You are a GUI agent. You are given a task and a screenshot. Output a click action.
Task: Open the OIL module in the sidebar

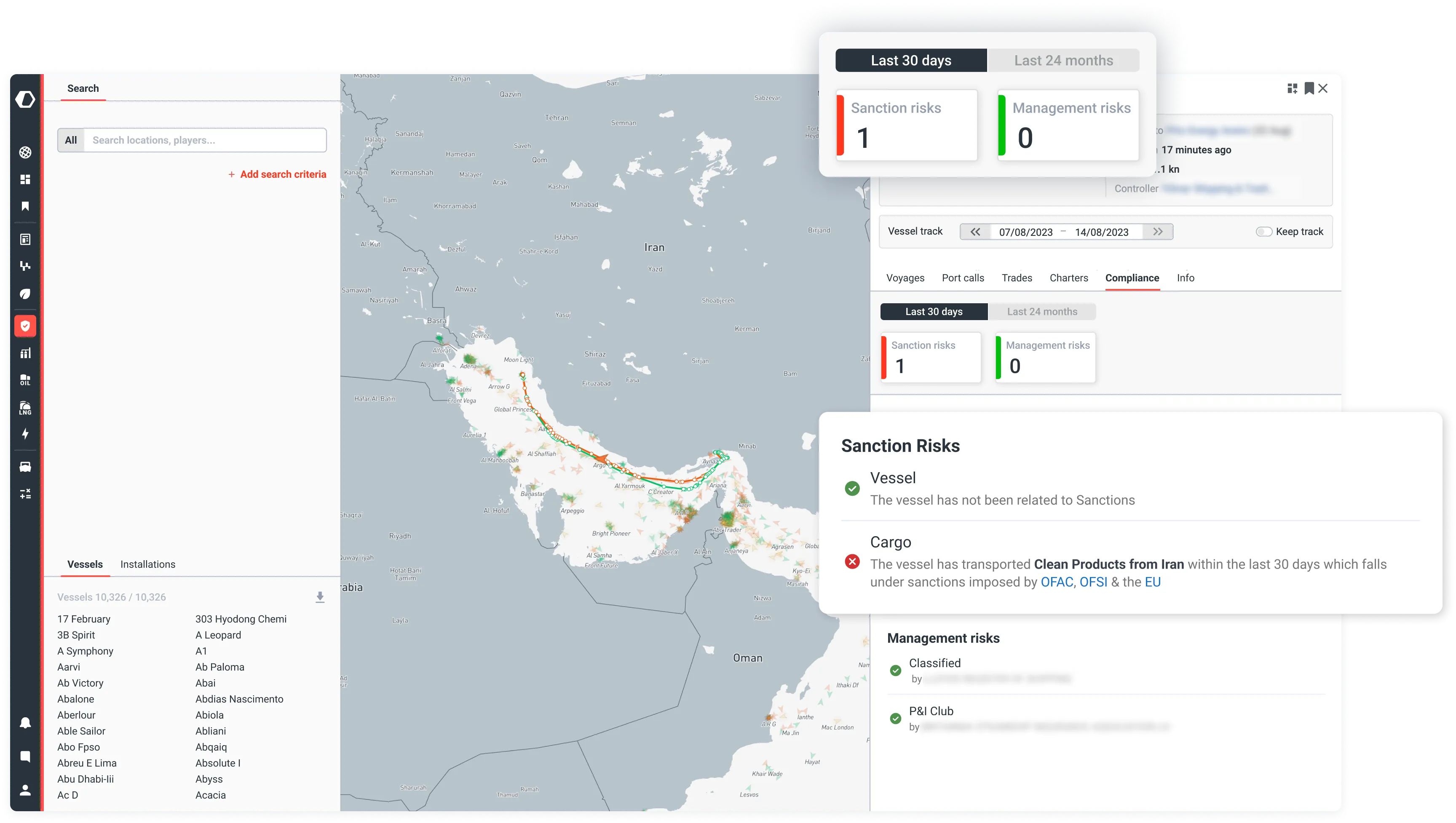click(x=25, y=380)
